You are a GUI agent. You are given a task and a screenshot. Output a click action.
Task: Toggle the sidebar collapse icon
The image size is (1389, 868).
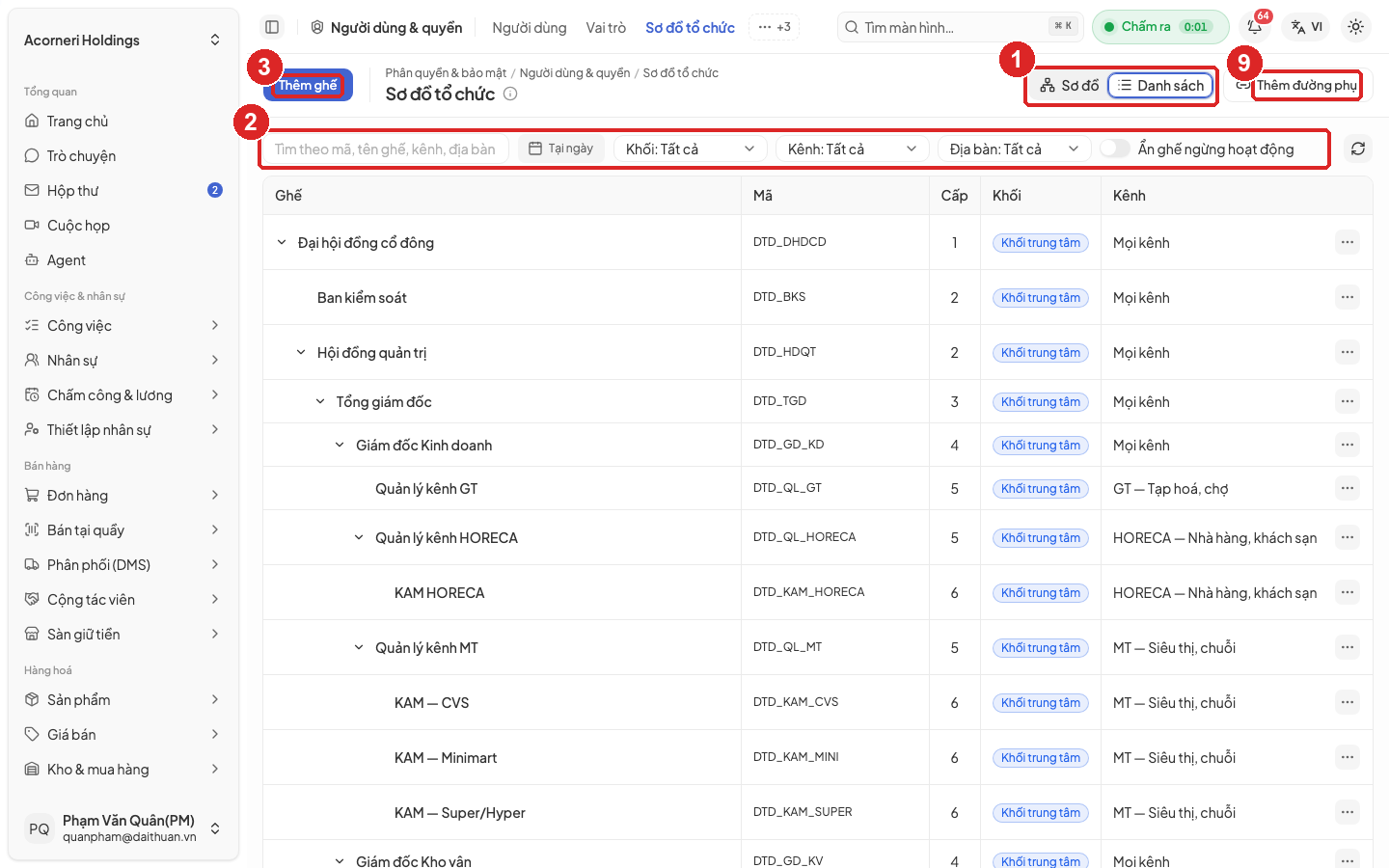pos(272,27)
